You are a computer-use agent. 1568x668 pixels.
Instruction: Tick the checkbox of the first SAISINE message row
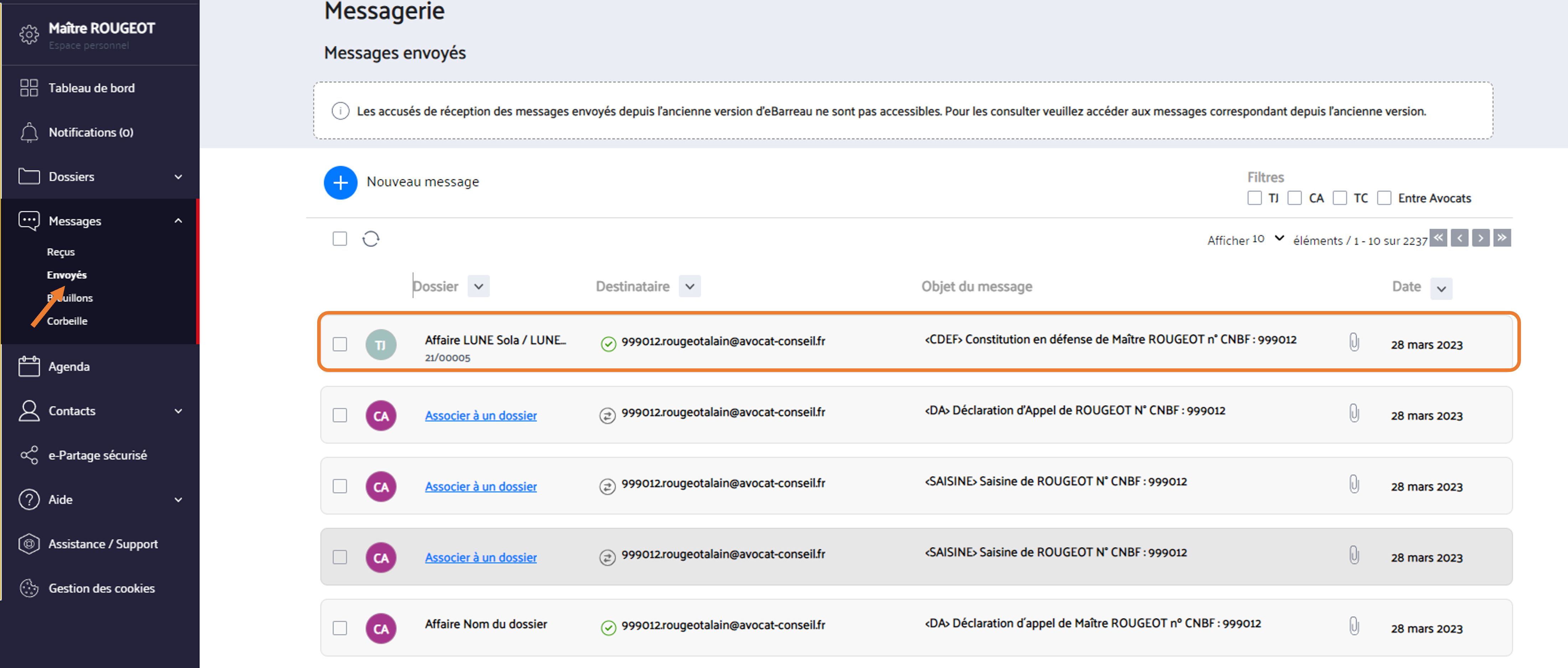[x=340, y=487]
